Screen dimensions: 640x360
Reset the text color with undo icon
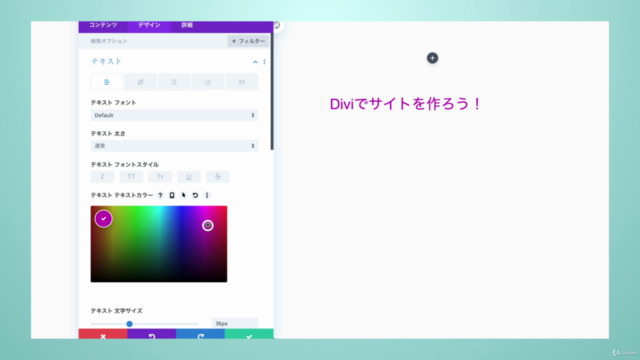pyautogui.click(x=195, y=196)
